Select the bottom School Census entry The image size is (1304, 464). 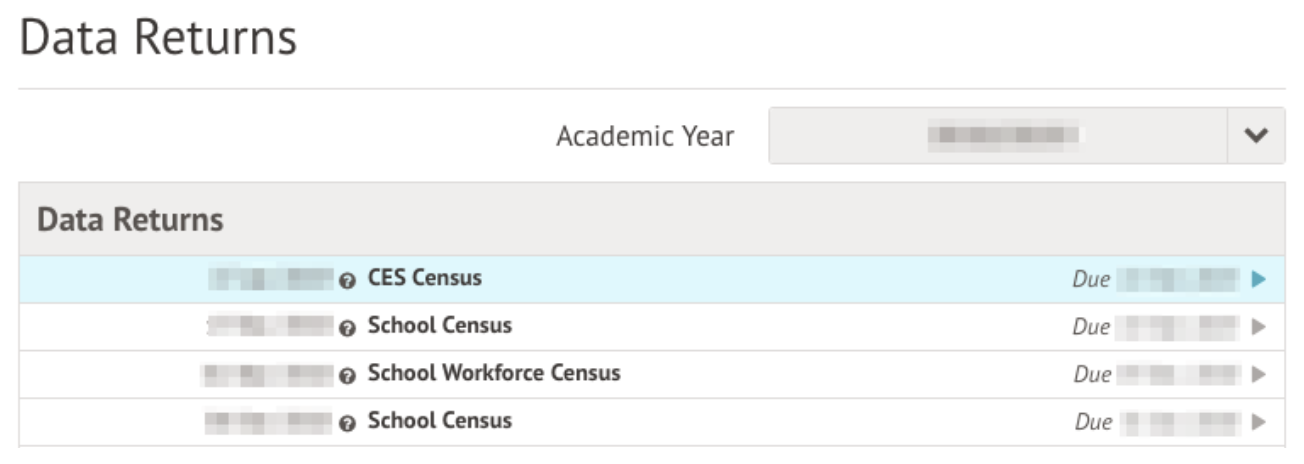(x=439, y=420)
